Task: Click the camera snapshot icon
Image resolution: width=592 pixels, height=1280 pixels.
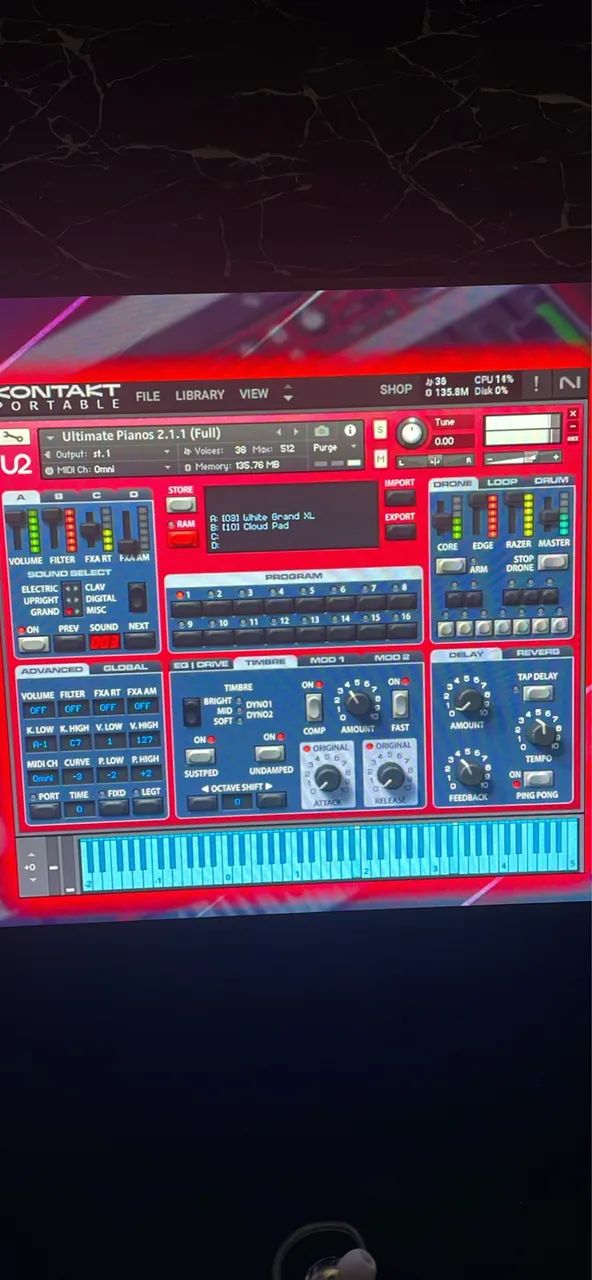Action: tap(321, 431)
